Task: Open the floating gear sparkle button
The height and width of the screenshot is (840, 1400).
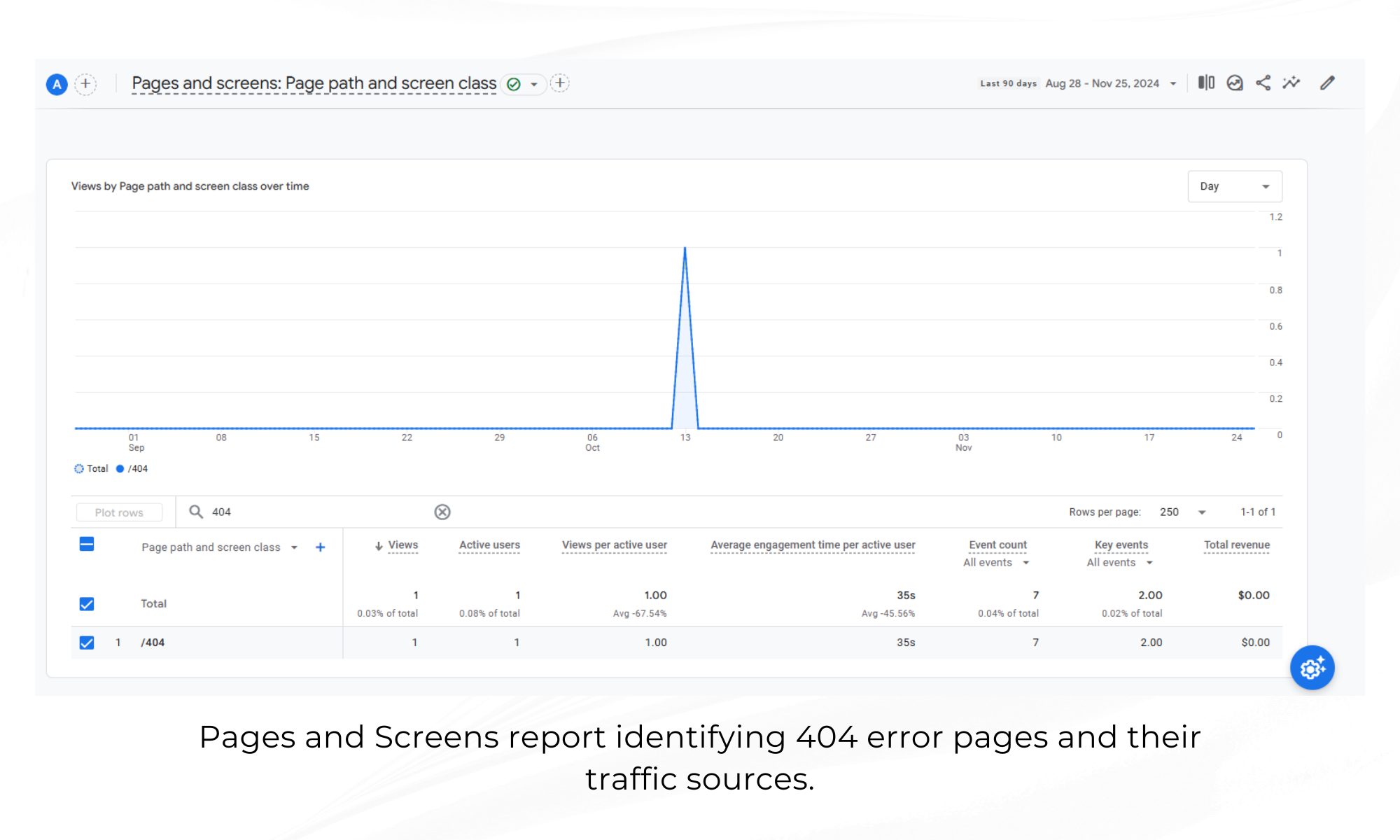Action: pyautogui.click(x=1312, y=668)
